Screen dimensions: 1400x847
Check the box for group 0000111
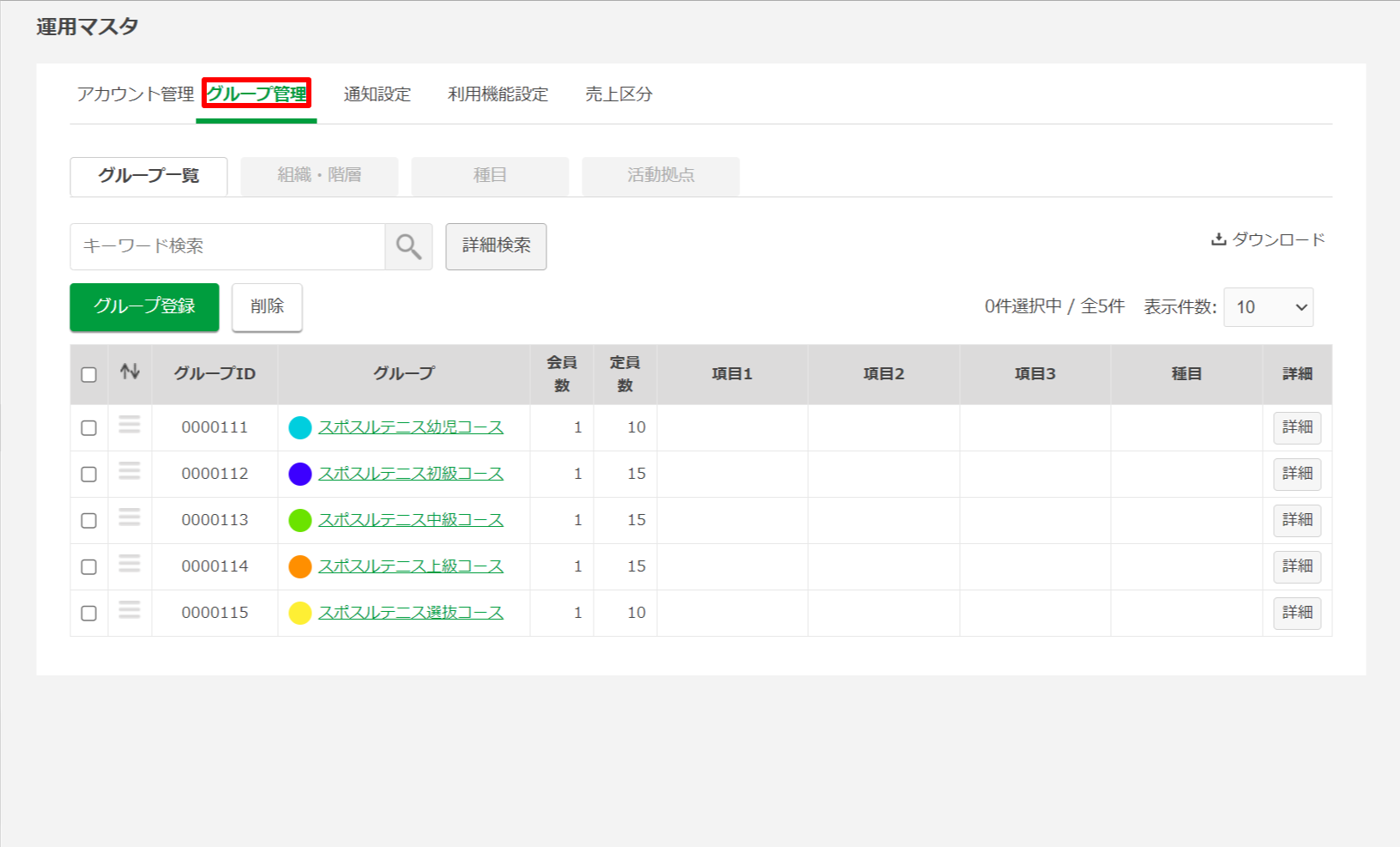(x=88, y=428)
